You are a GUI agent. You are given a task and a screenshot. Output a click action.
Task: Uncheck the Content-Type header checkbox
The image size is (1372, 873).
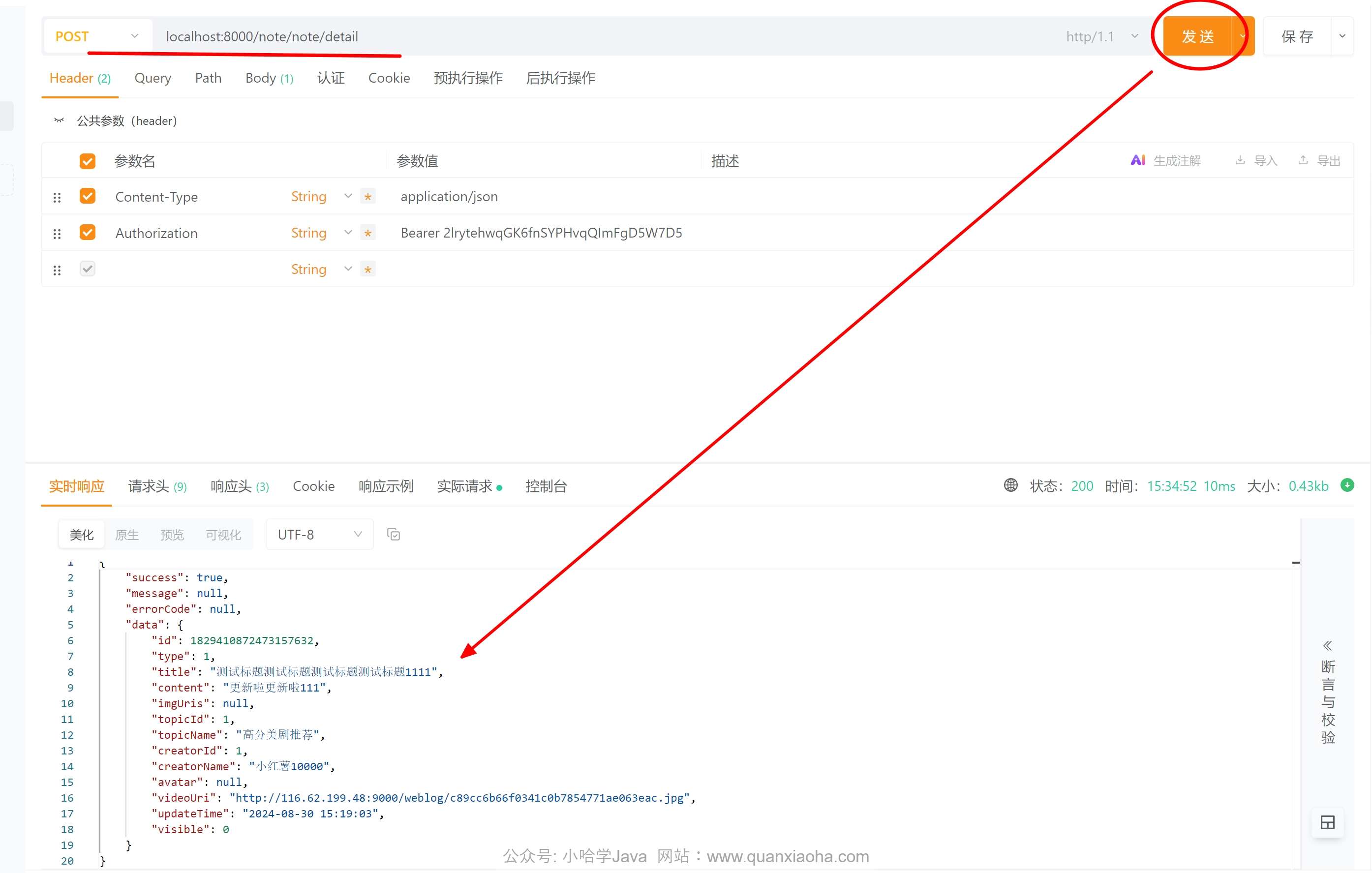[87, 196]
